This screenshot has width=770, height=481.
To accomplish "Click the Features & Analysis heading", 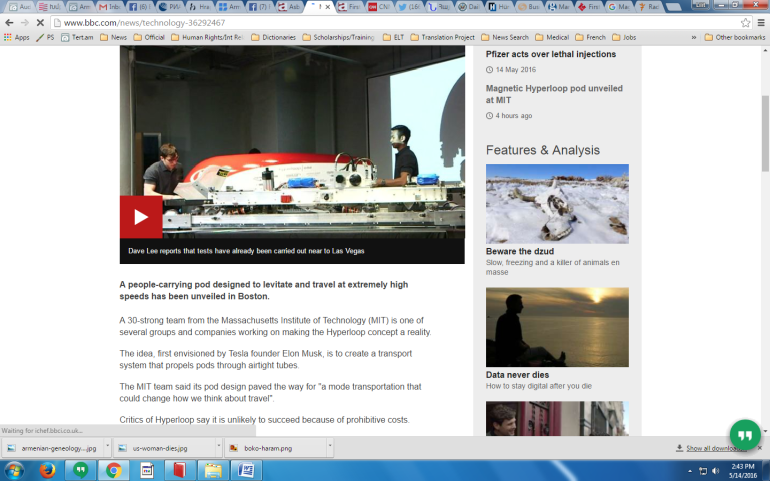I will tap(543, 150).
